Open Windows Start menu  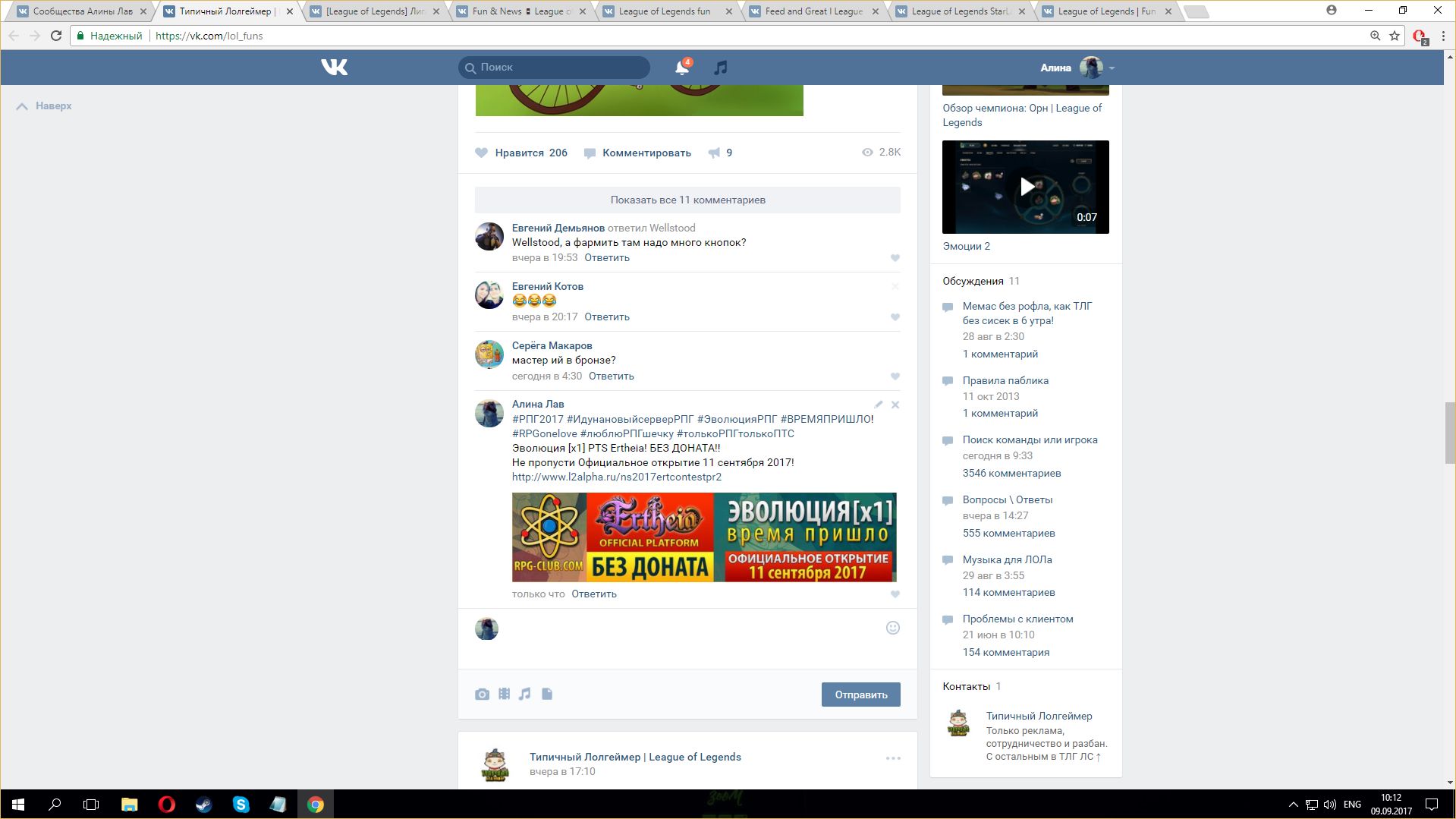pyautogui.click(x=18, y=805)
